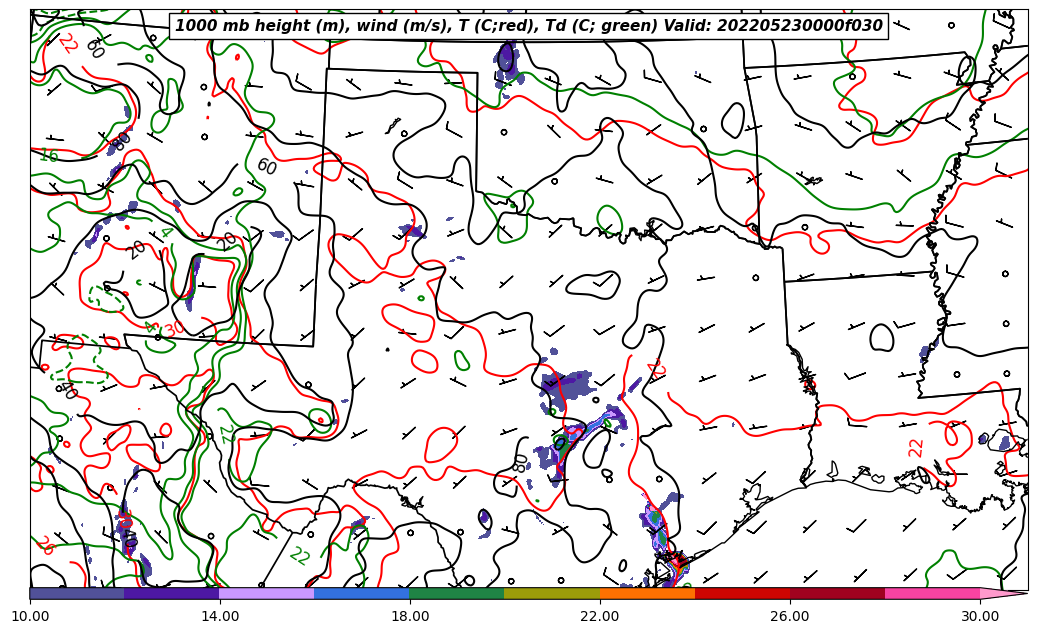This screenshot has width=1037, height=633.
Task: Choose the green 18–20 colorbar segment
Action: pyautogui.click(x=457, y=593)
